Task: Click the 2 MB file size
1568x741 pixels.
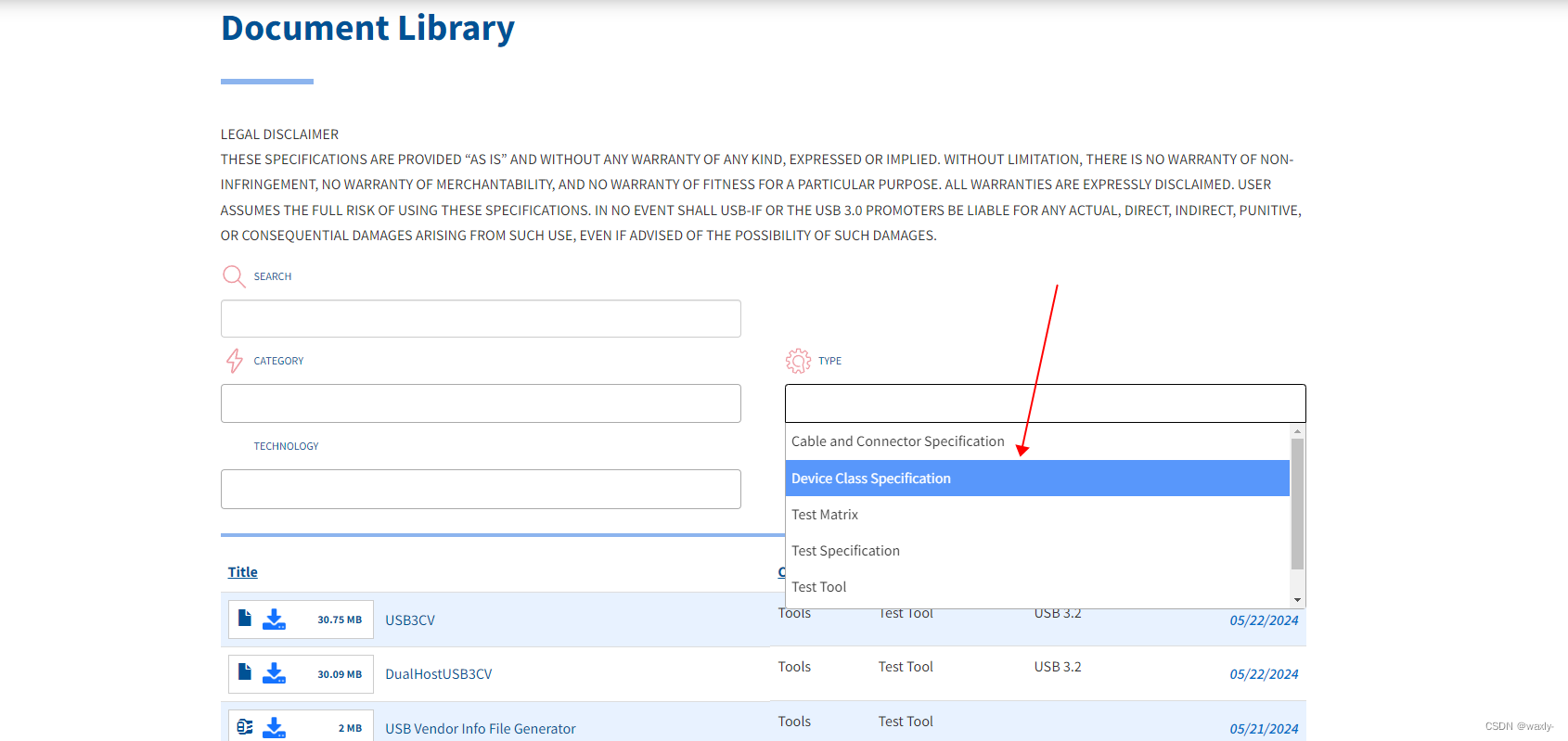Action: tap(350, 728)
